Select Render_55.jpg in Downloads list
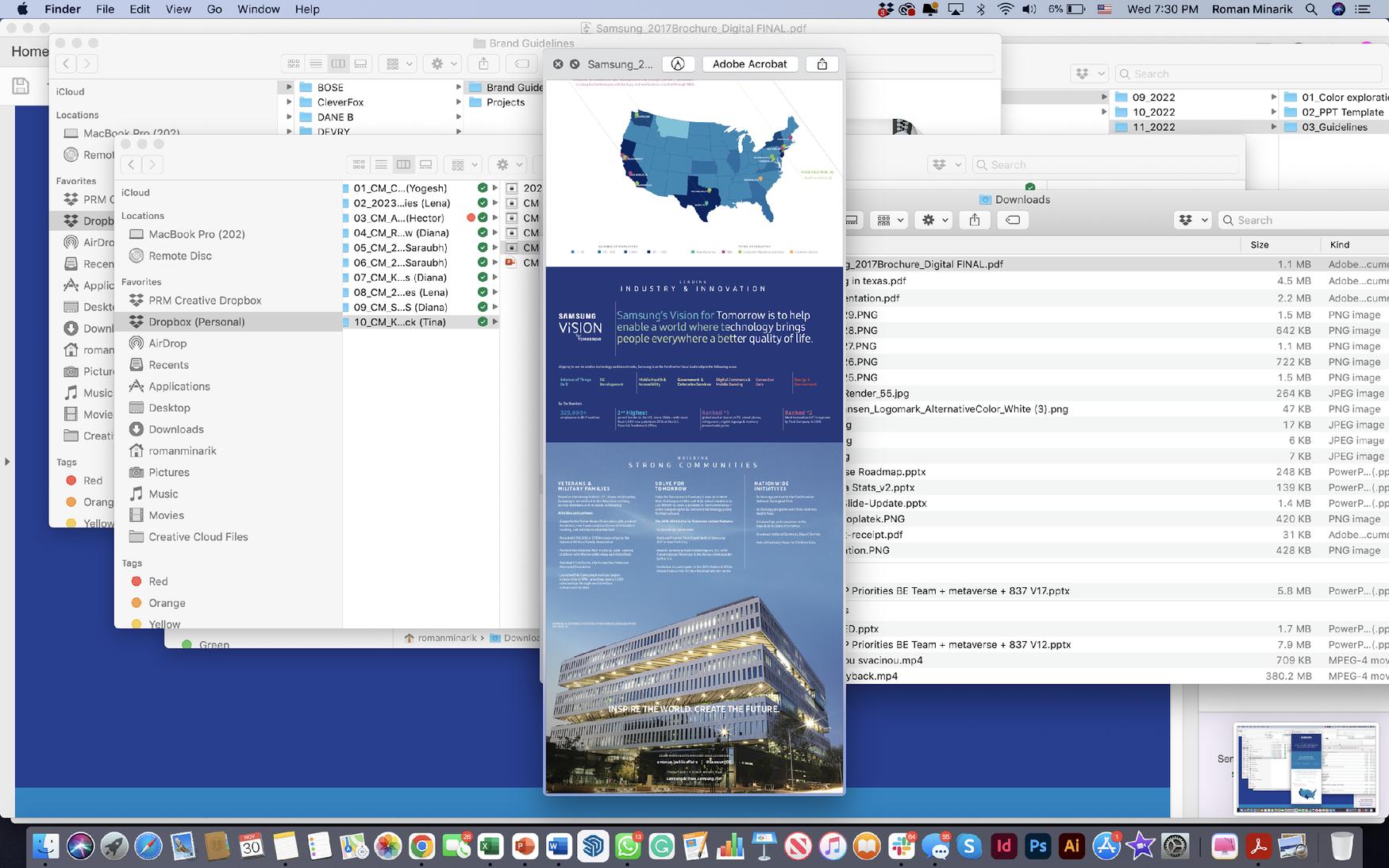This screenshot has height=868, width=1389. point(1118,393)
